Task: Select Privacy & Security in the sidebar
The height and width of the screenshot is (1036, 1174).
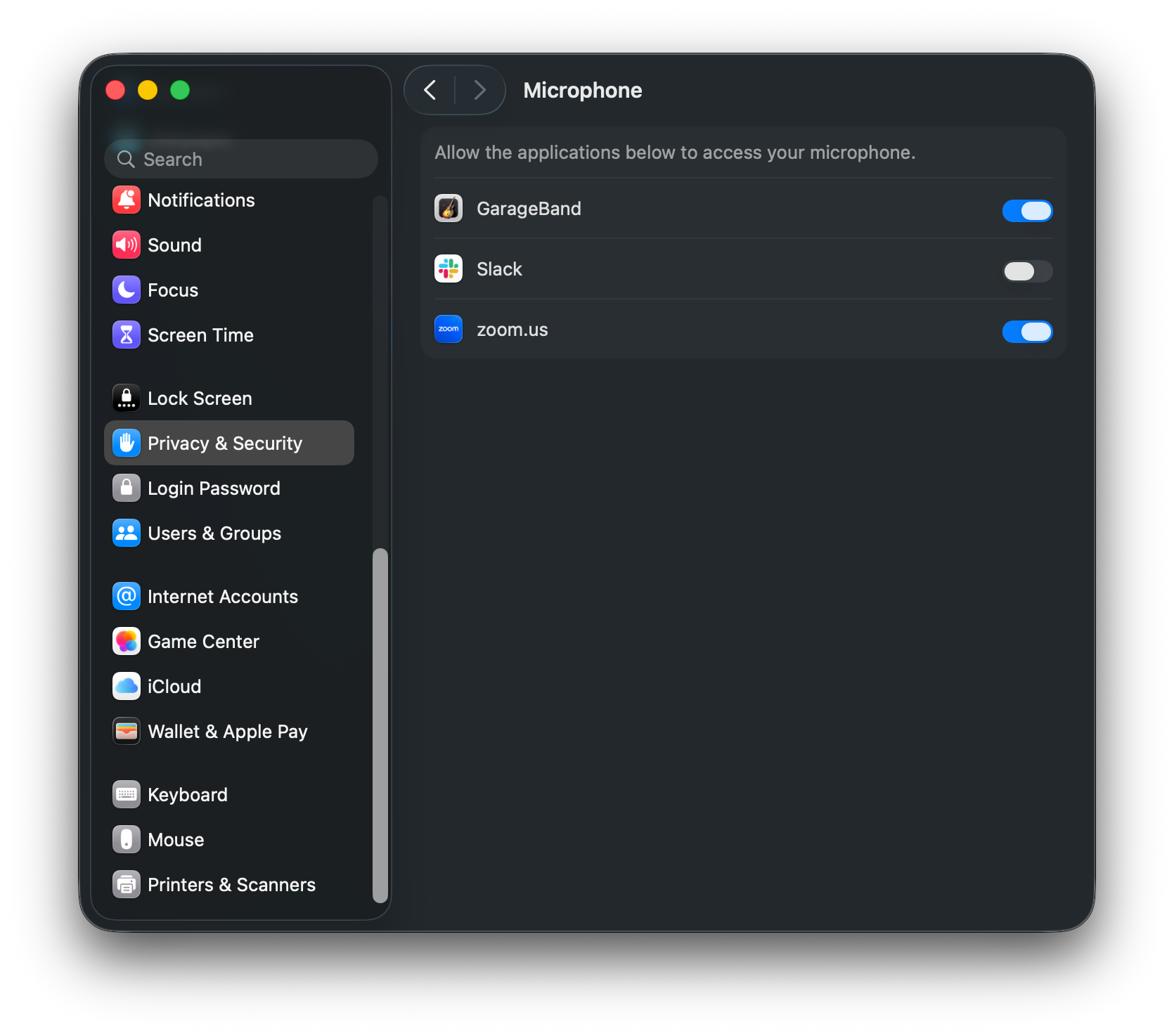Action: click(224, 443)
